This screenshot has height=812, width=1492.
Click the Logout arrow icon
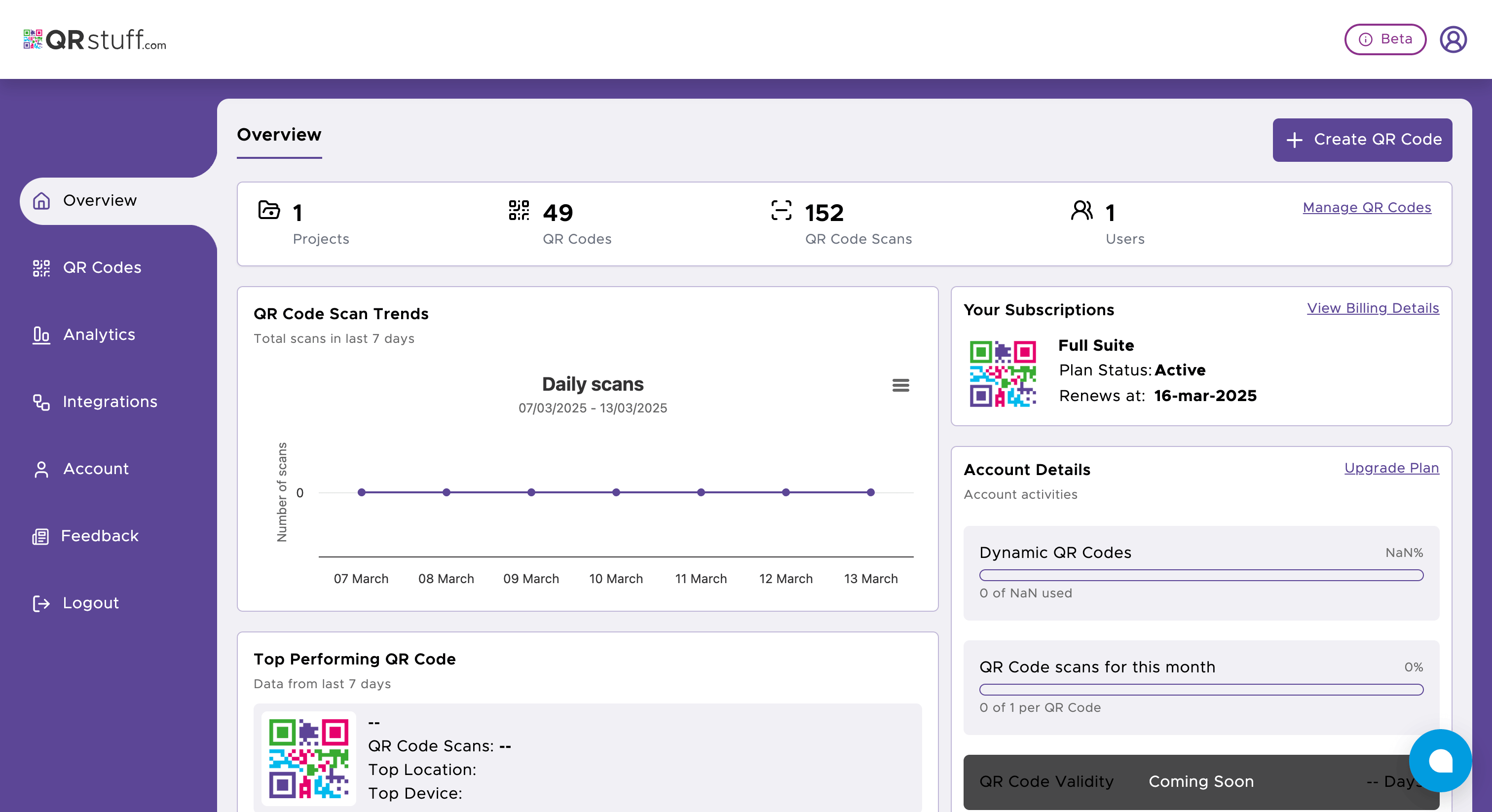[41, 603]
